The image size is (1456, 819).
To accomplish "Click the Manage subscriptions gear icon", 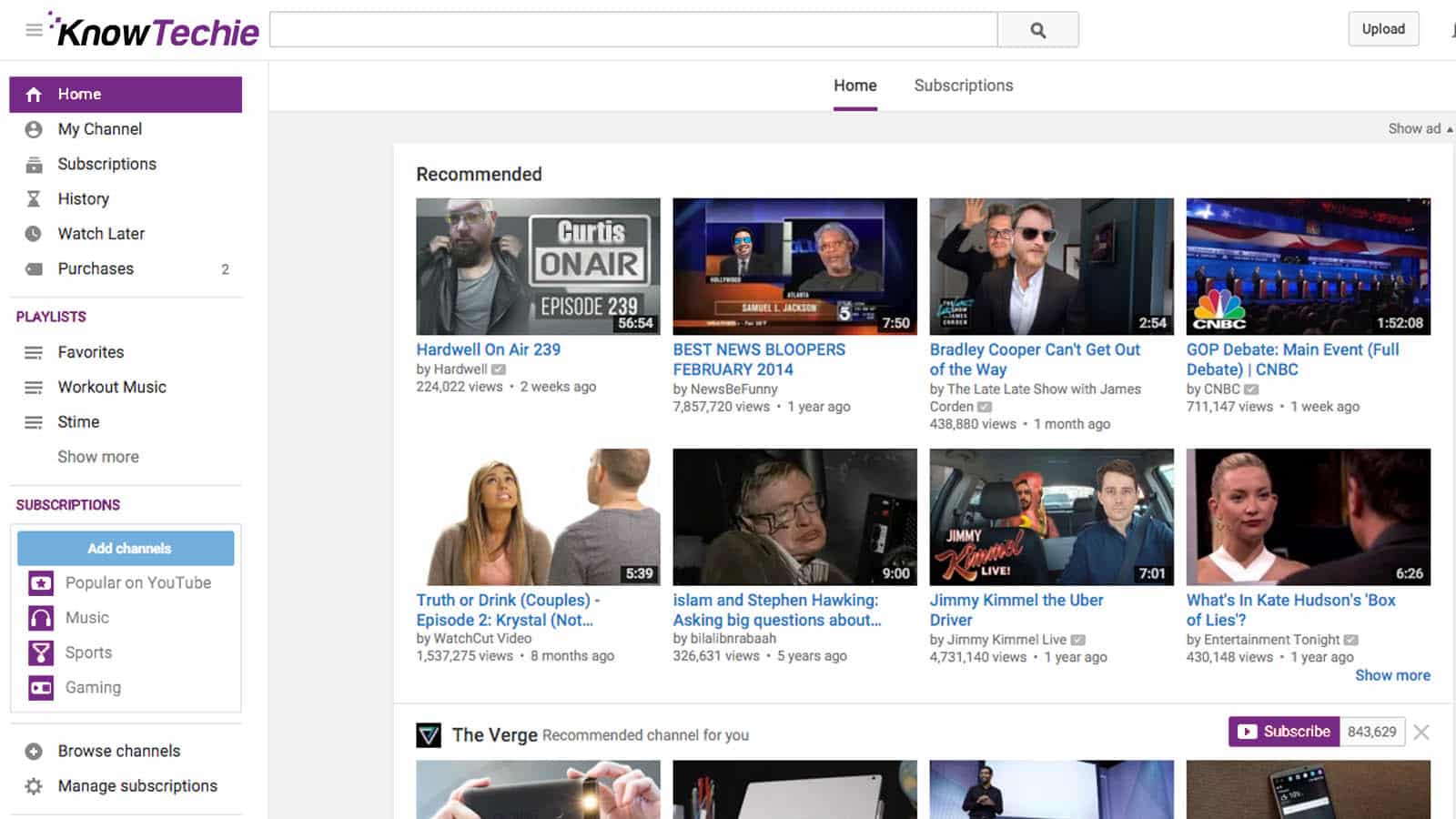I will [34, 786].
